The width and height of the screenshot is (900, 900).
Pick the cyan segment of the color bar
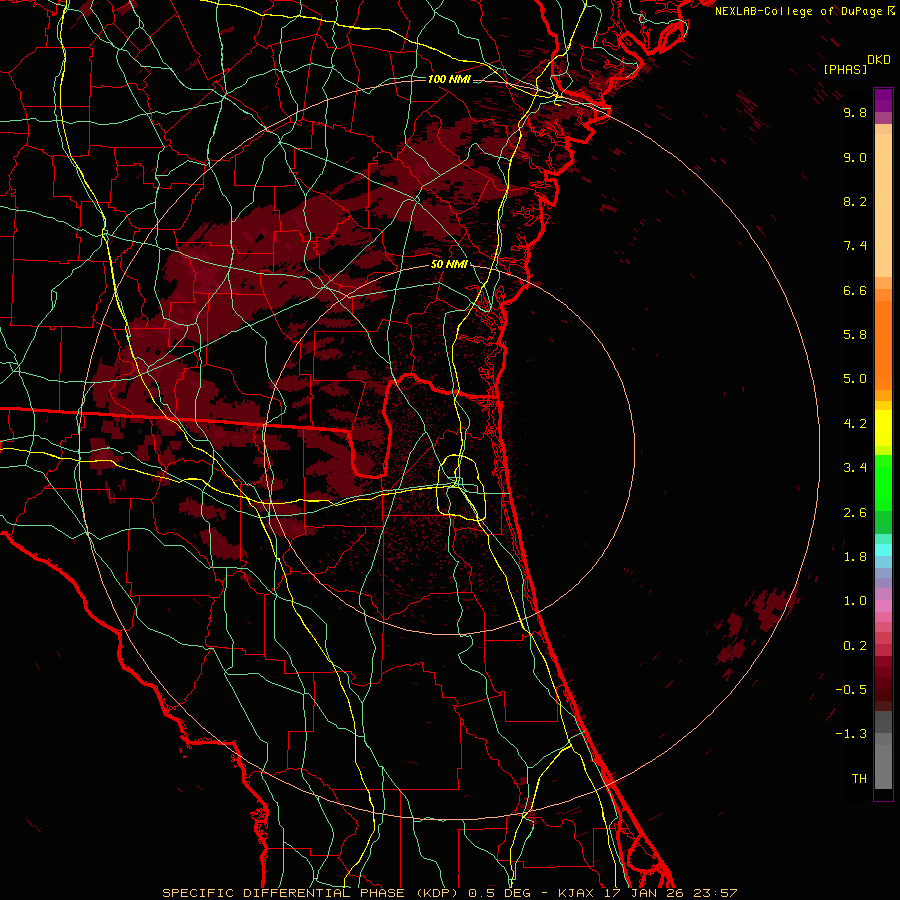pyautogui.click(x=883, y=550)
